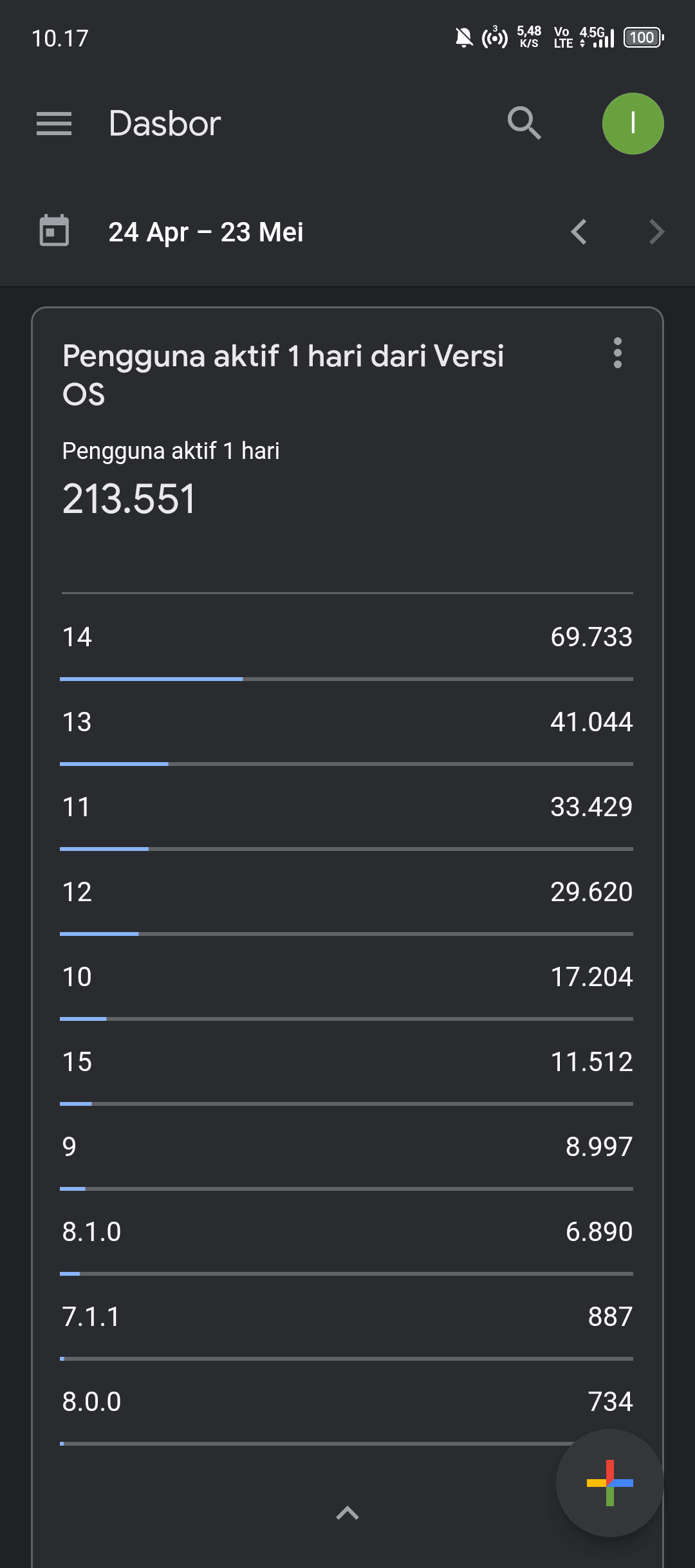Tap the muted notification bell status icon
This screenshot has height=1568, width=695.
point(463,37)
